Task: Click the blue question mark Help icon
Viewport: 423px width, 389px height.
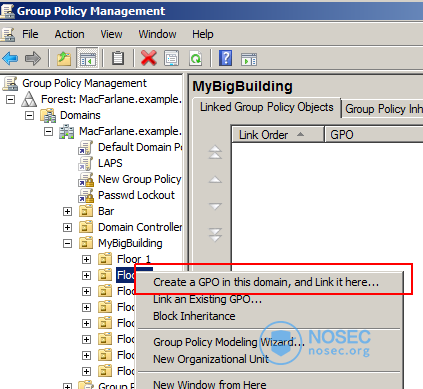Action: pos(226,58)
